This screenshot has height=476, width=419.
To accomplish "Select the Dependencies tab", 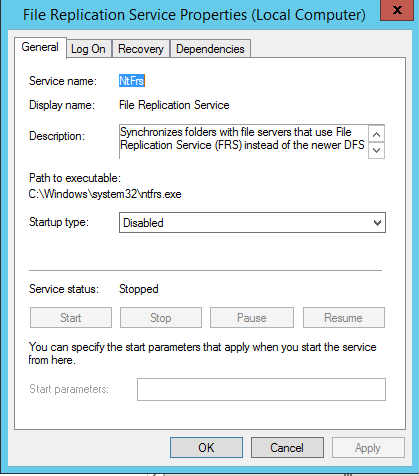I will tap(210, 49).
